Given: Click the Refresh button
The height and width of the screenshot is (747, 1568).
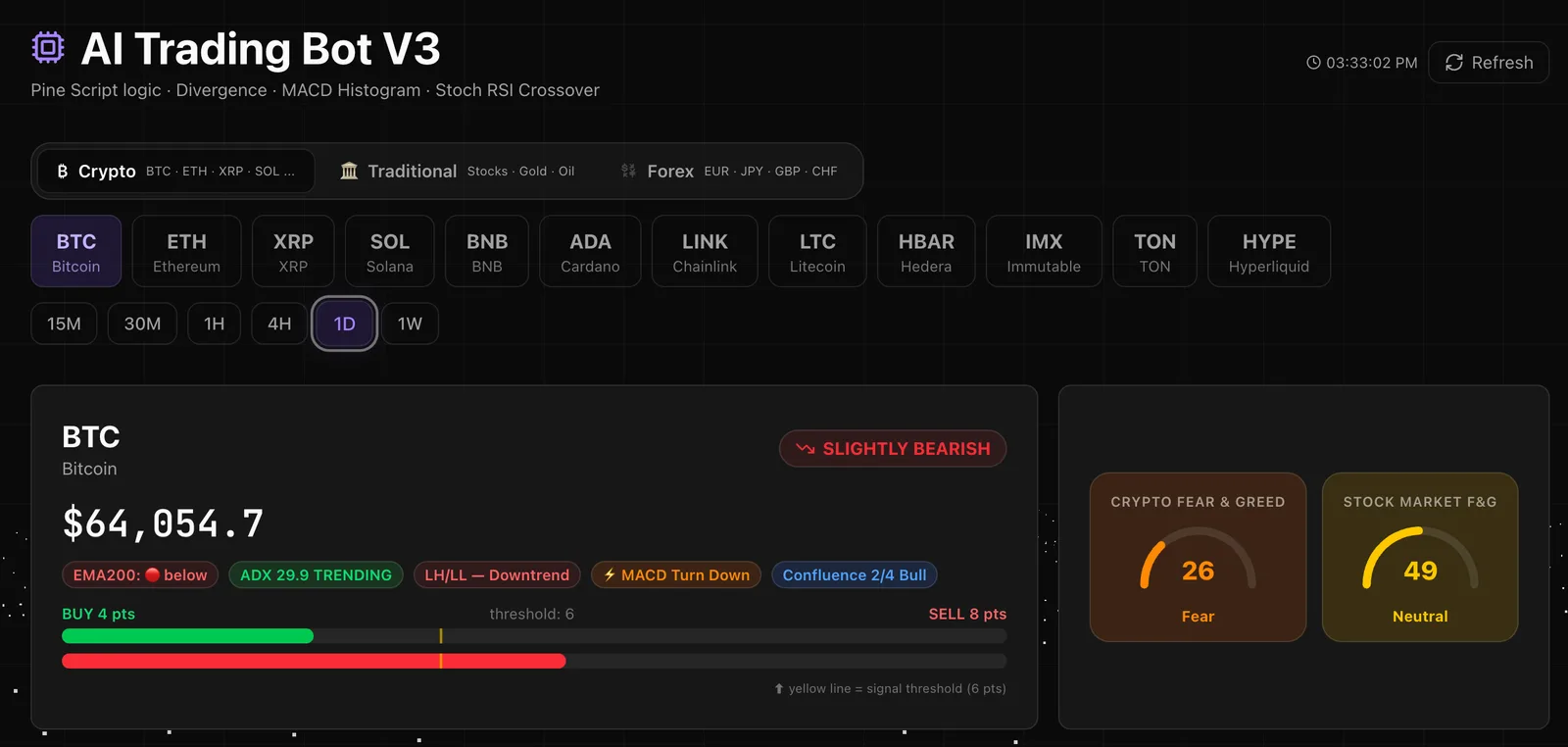Looking at the screenshot, I should [x=1489, y=63].
